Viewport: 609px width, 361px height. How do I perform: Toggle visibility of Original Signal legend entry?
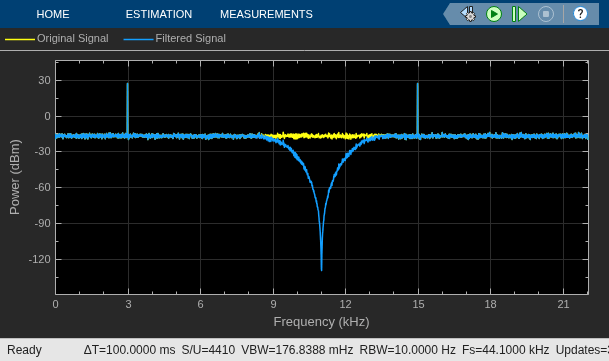click(73, 38)
